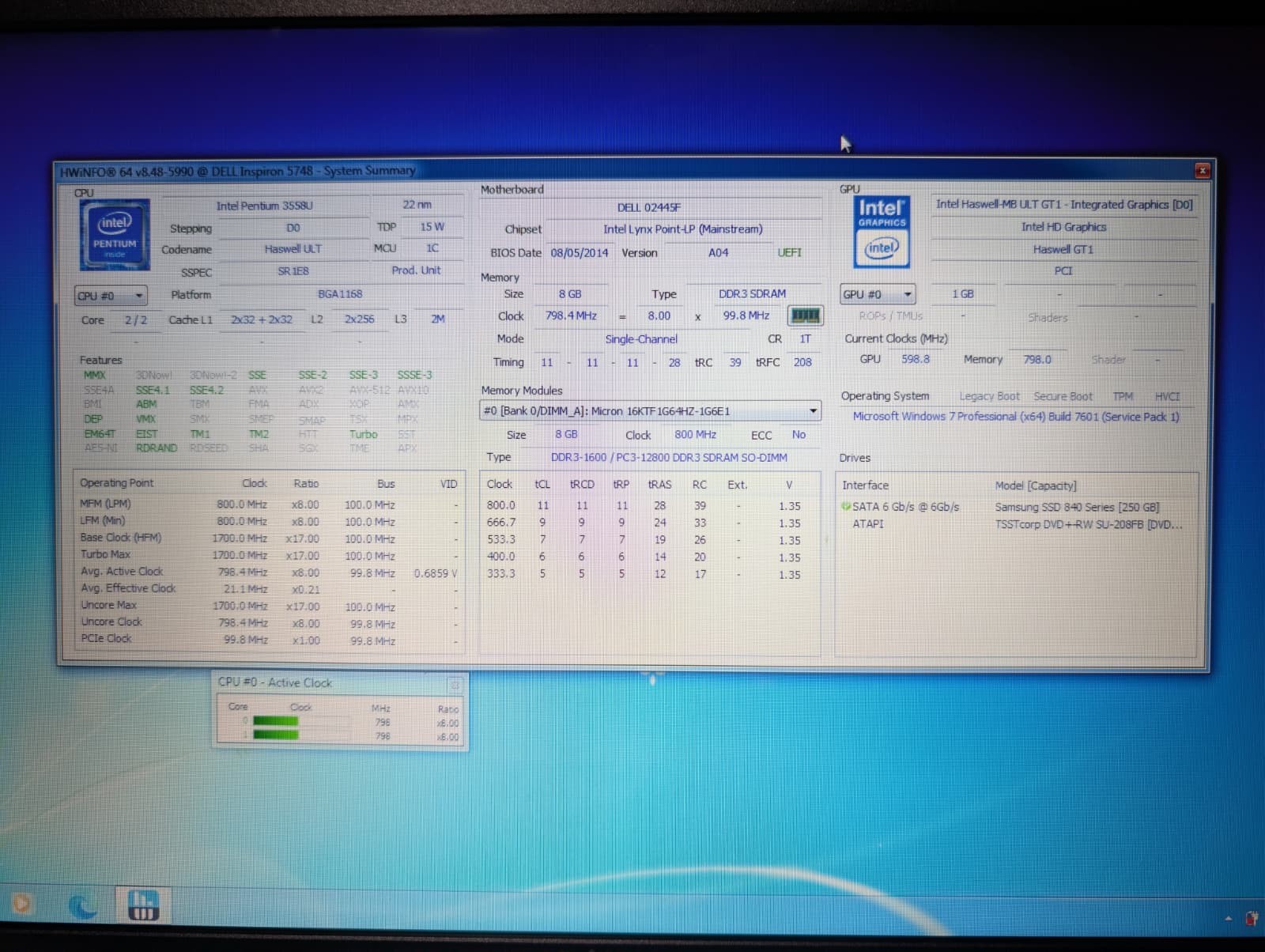1265x952 pixels.
Task: Click the 'Avg. Effective Clock' row label
Action: (129, 588)
